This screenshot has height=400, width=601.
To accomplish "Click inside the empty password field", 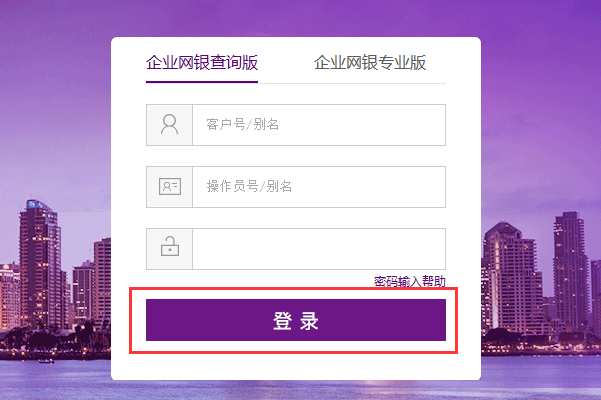I will (318, 249).
